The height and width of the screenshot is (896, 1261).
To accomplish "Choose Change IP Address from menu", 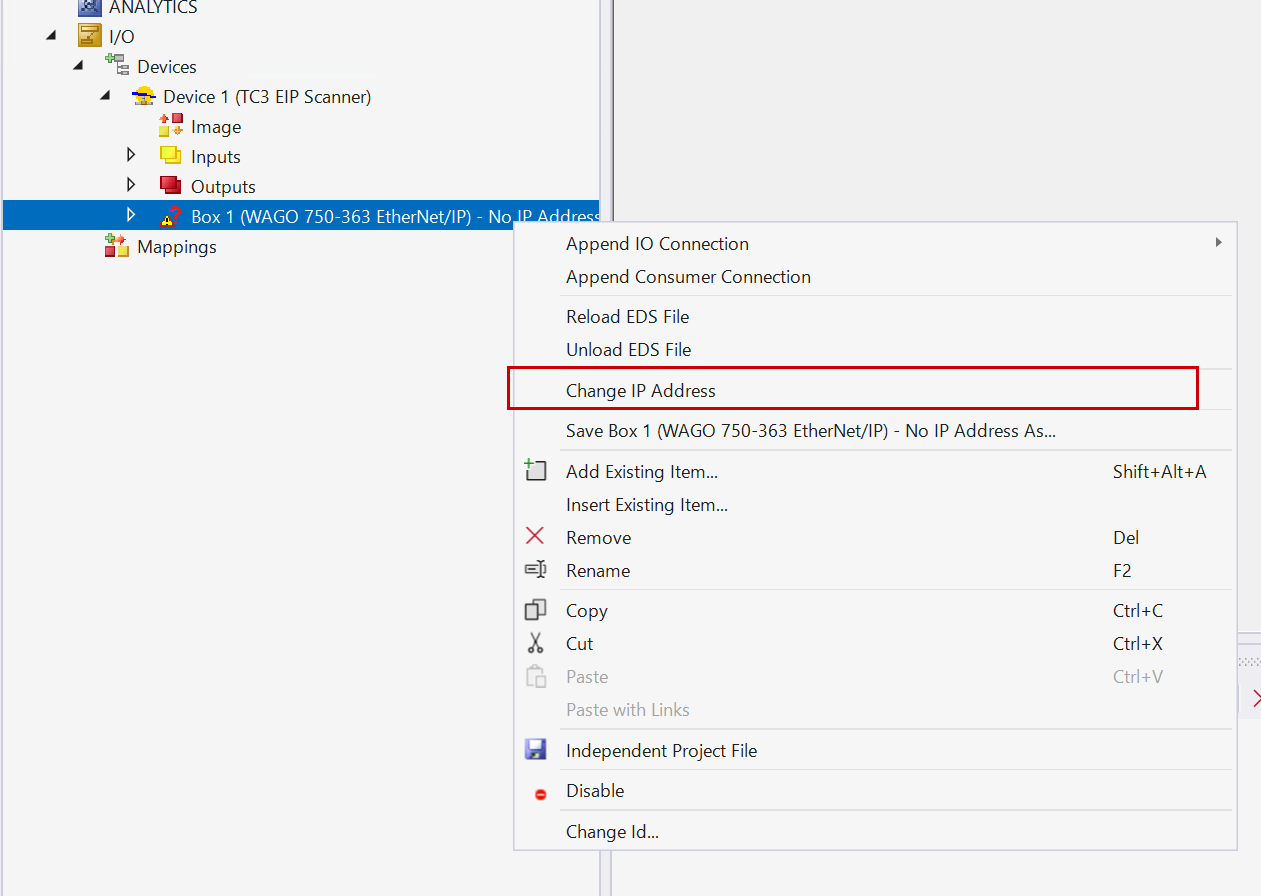I will [x=640, y=391].
